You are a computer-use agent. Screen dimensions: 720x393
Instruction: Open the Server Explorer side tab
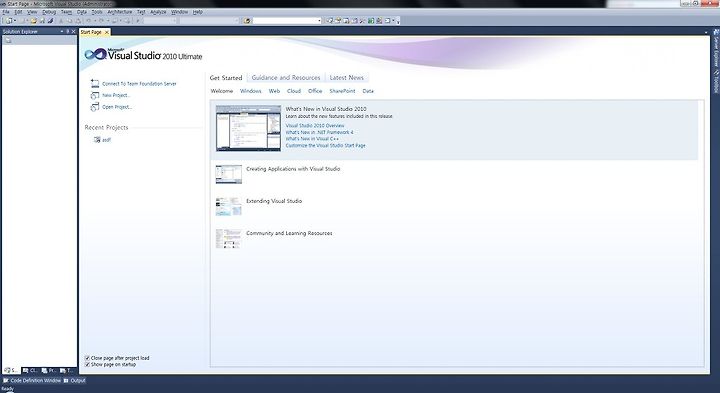pos(715,48)
